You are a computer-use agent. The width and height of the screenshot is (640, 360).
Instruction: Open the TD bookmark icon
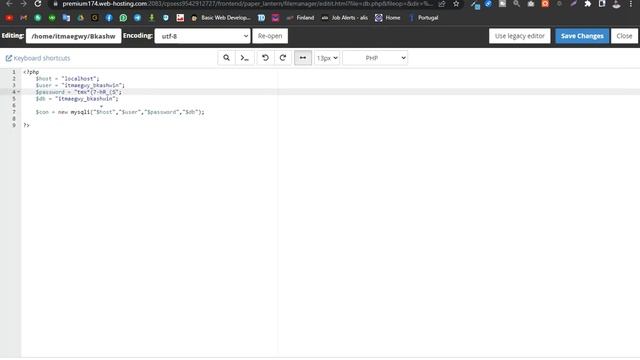[262, 18]
